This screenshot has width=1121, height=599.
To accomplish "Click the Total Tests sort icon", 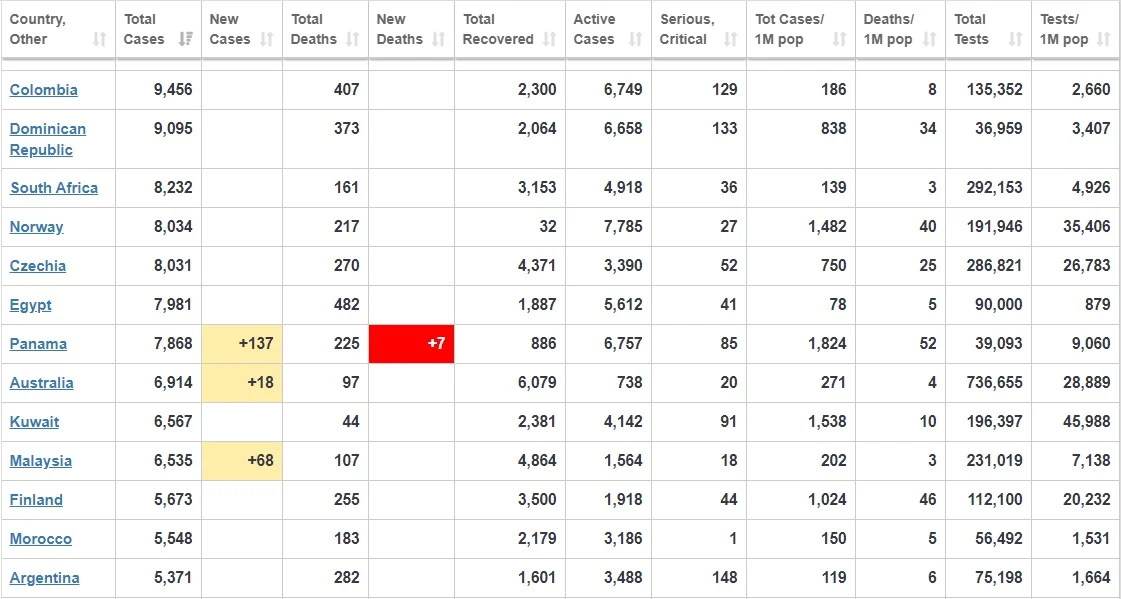I will pos(1015,40).
